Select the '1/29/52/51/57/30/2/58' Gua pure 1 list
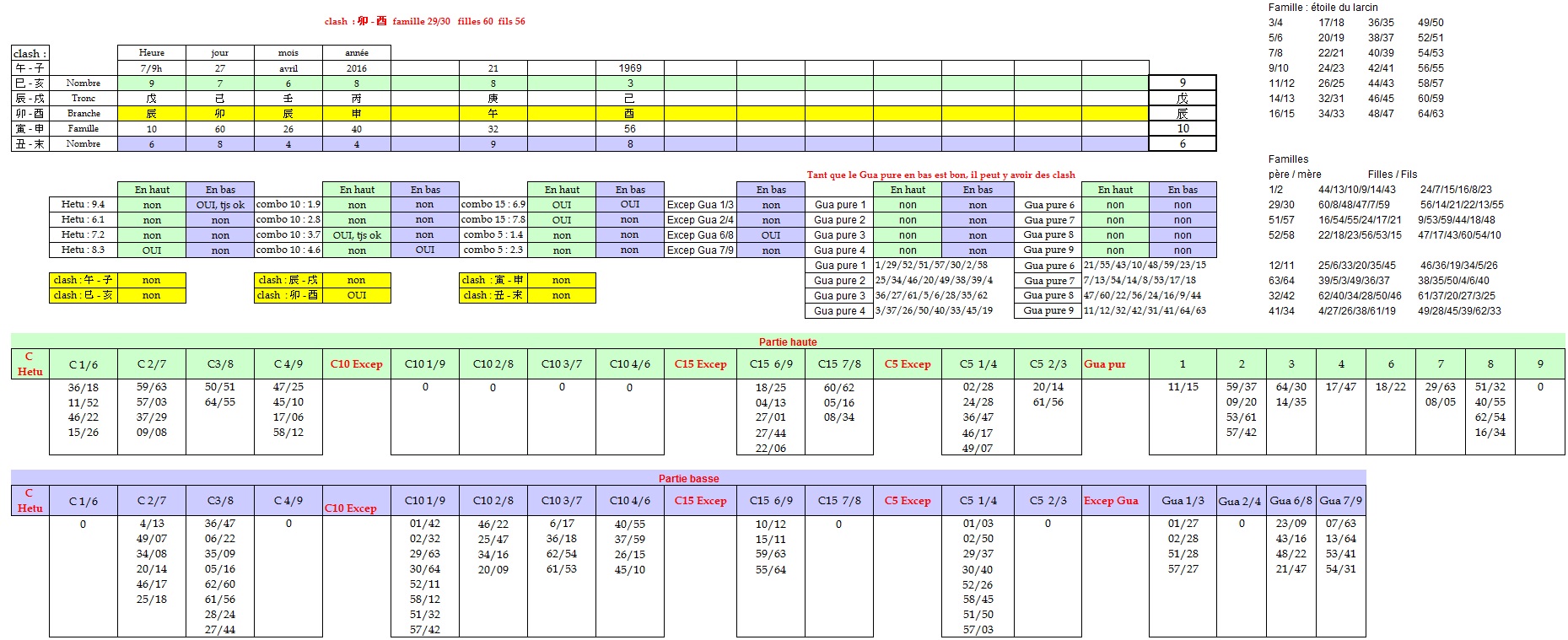The width and height of the screenshot is (1568, 640). point(931,265)
